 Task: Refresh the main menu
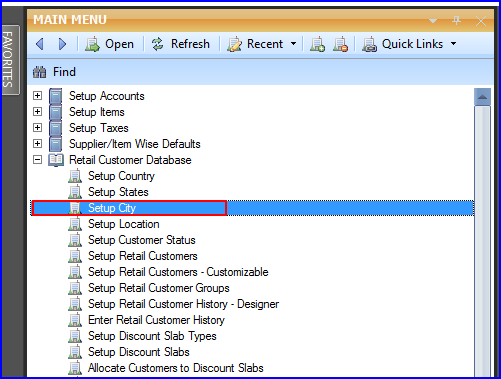coord(181,44)
